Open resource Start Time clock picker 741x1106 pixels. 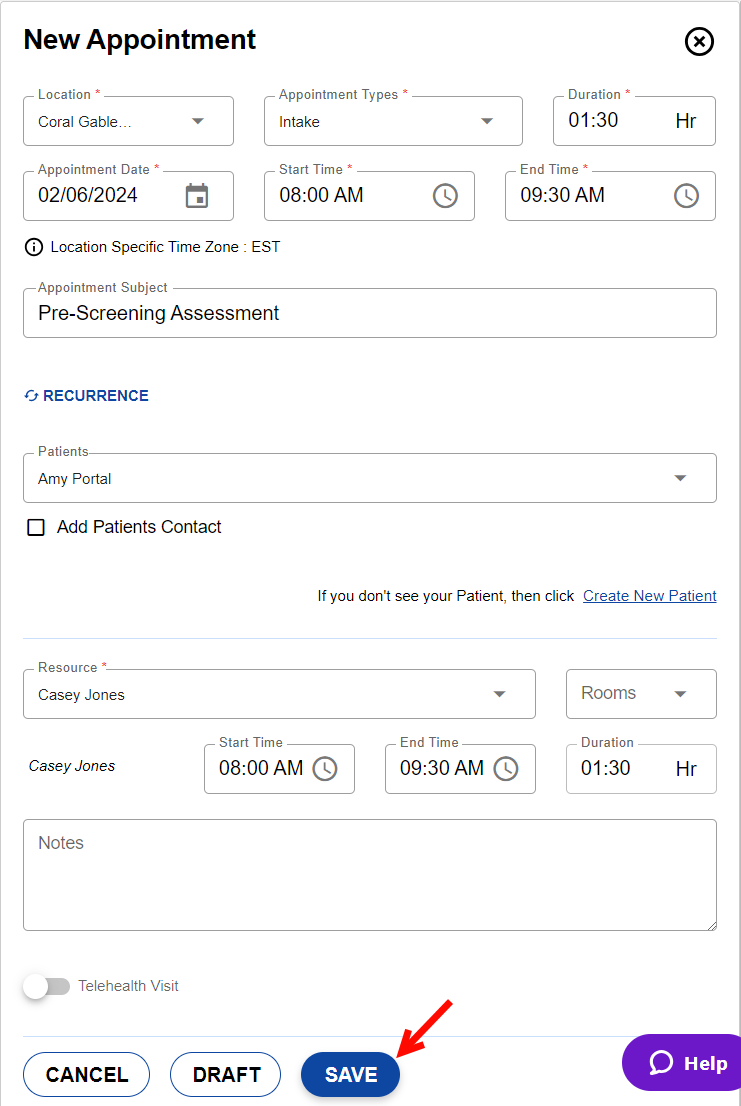(325, 769)
